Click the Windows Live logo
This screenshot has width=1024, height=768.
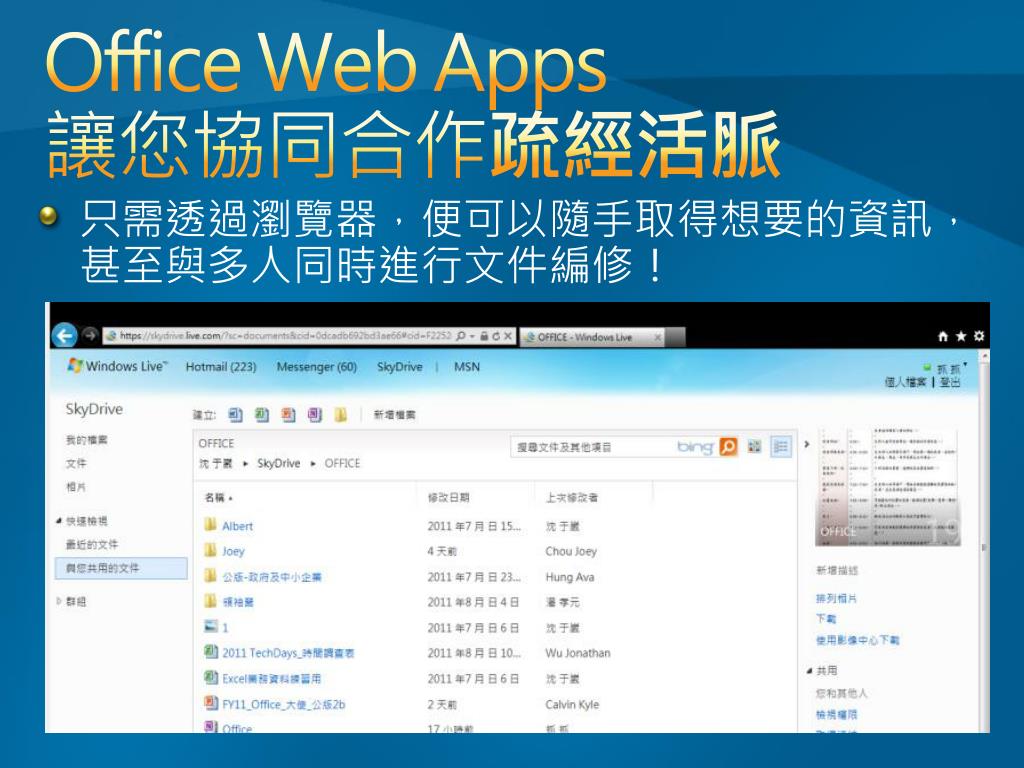pos(118,366)
